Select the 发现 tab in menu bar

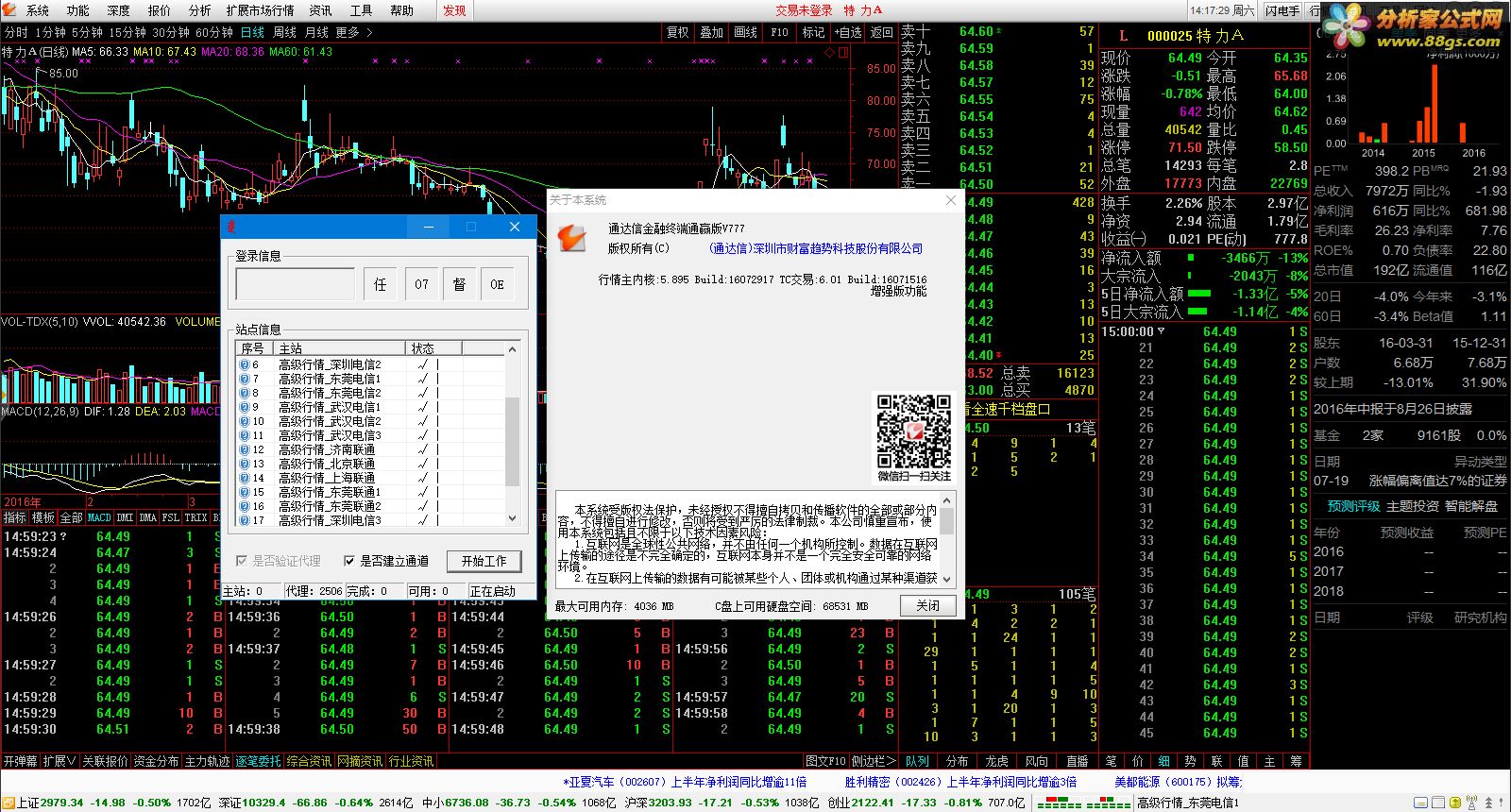454,10
